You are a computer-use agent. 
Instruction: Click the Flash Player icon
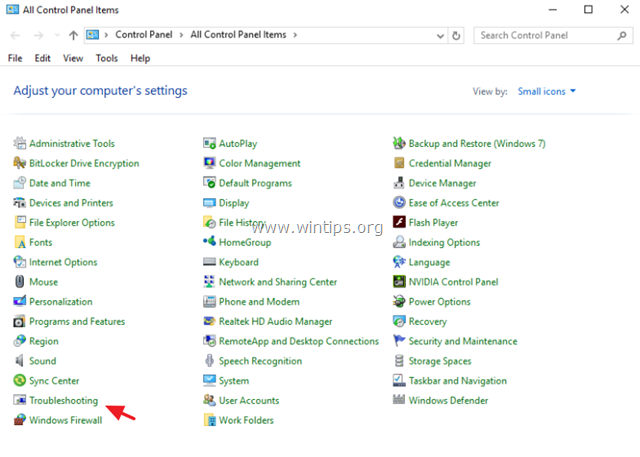pyautogui.click(x=399, y=222)
